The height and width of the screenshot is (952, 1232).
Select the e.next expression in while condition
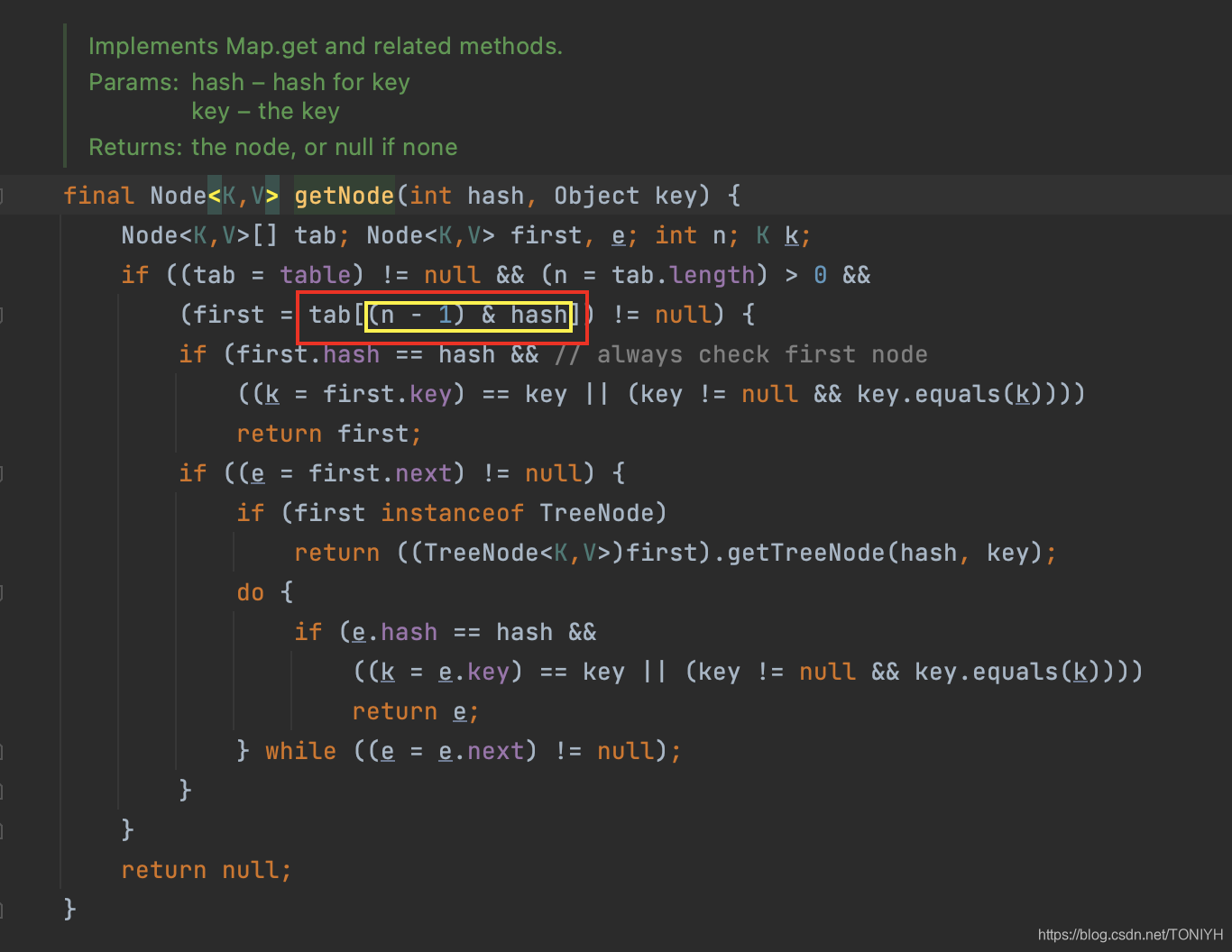481,750
